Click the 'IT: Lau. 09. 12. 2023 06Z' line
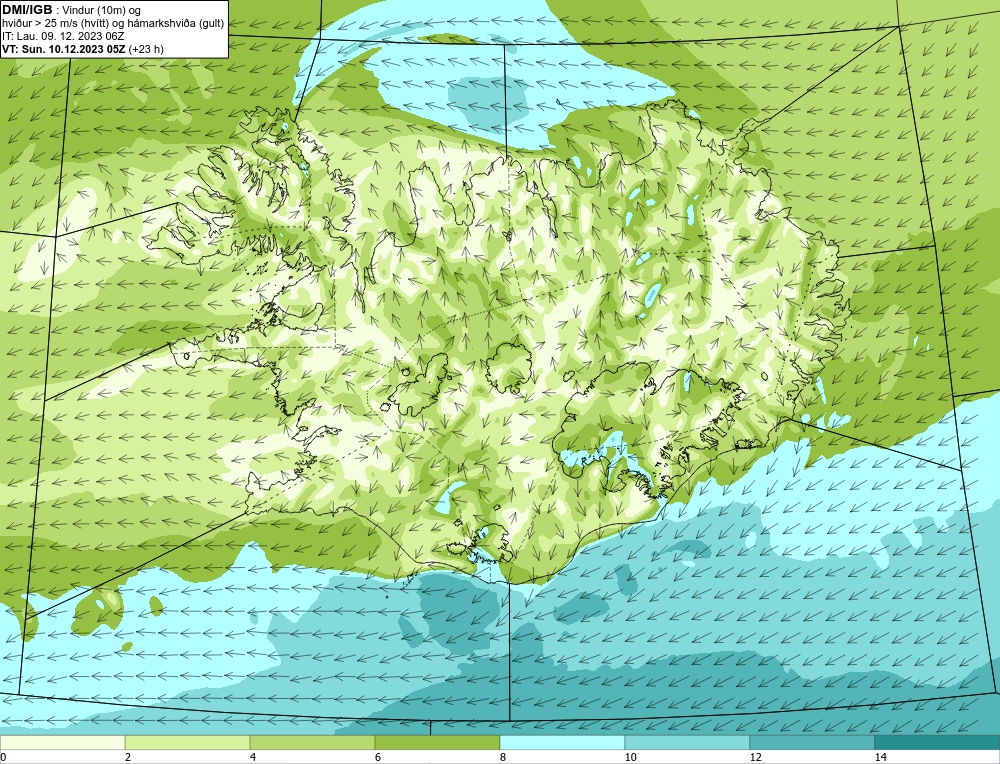 (x=62, y=36)
